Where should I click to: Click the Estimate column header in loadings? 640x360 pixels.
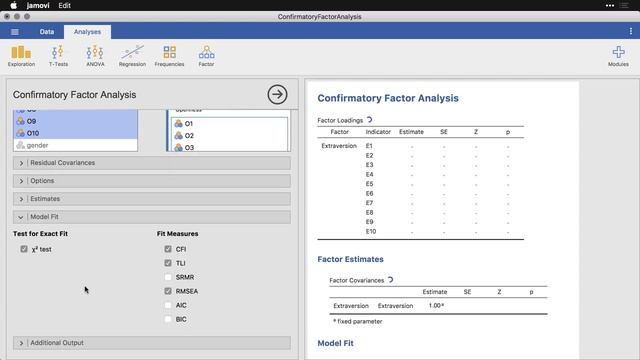[x=411, y=132]
